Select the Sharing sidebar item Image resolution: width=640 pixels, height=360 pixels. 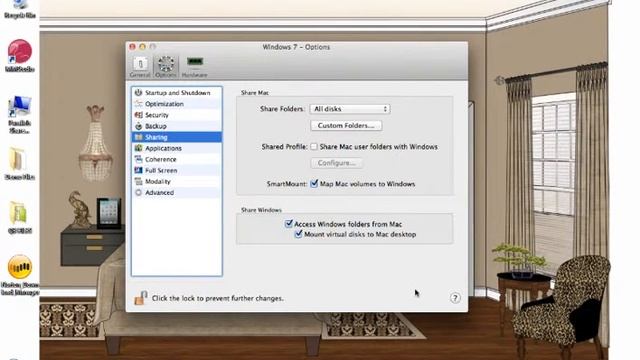point(177,137)
